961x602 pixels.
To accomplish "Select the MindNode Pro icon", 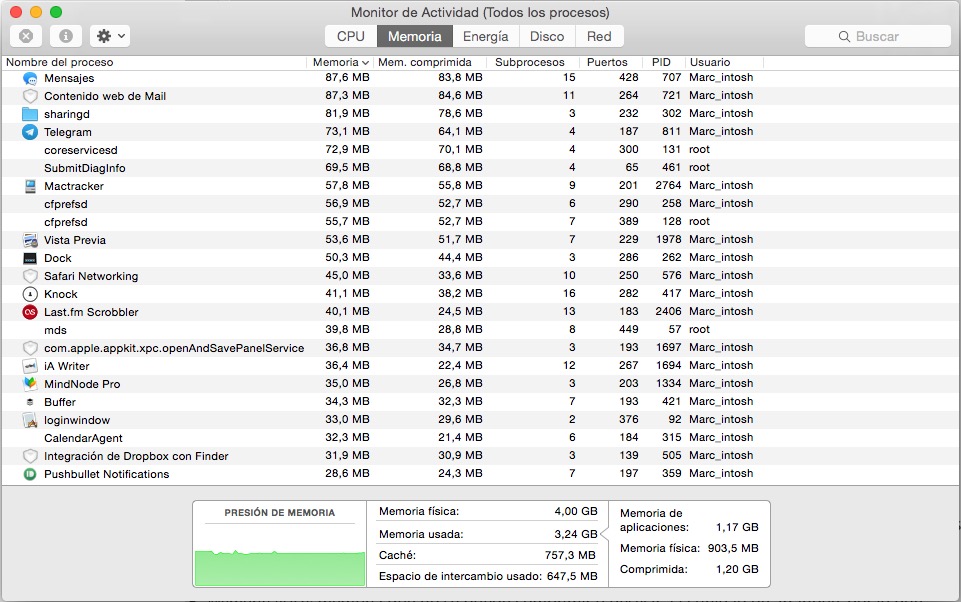I will tap(31, 383).
